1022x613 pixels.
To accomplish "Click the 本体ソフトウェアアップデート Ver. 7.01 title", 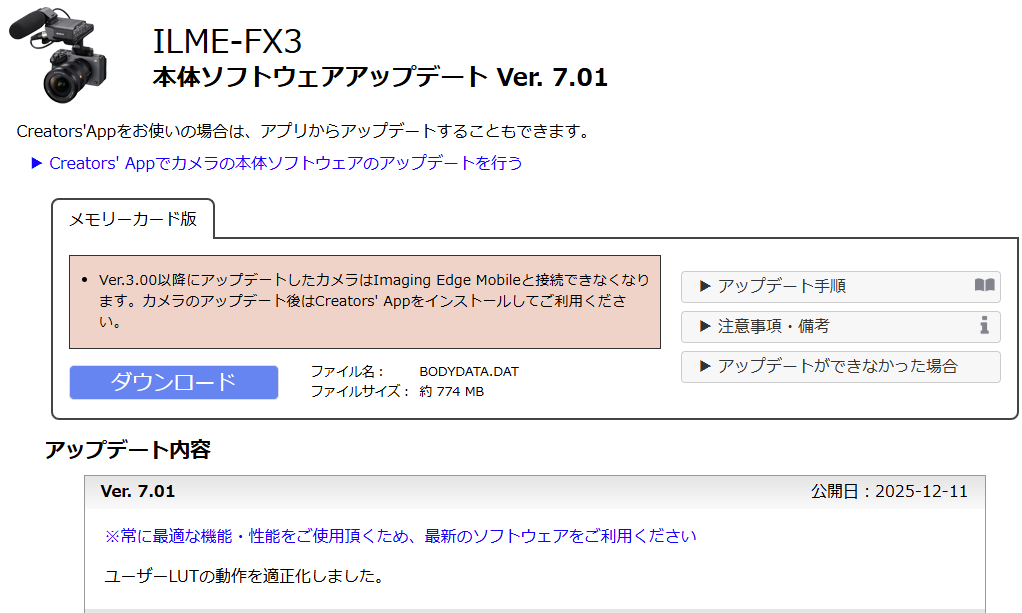I will pyautogui.click(x=380, y=78).
